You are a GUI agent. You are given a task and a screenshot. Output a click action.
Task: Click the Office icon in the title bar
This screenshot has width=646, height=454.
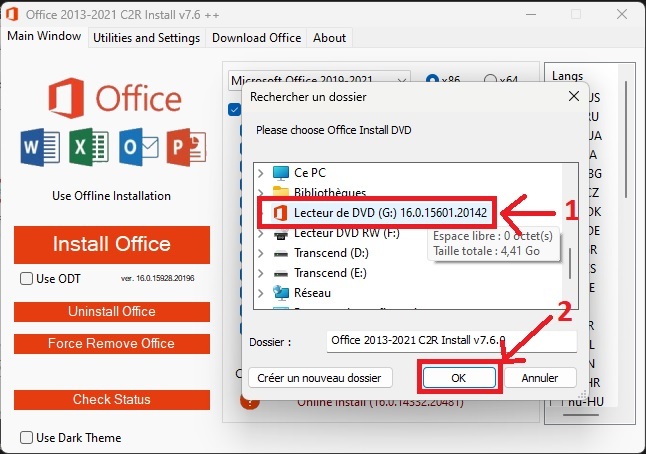[x=12, y=14]
